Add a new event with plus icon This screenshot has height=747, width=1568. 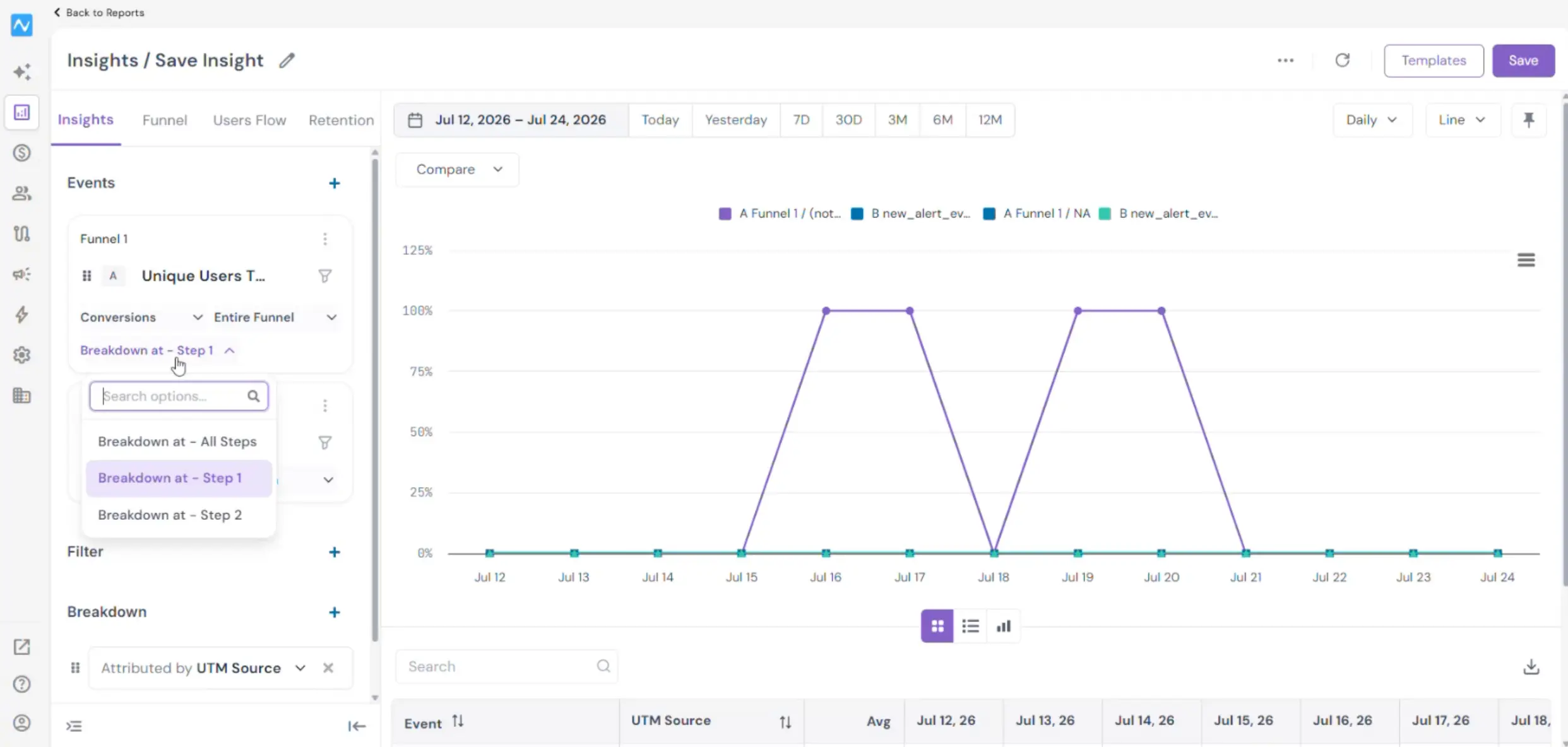(335, 184)
